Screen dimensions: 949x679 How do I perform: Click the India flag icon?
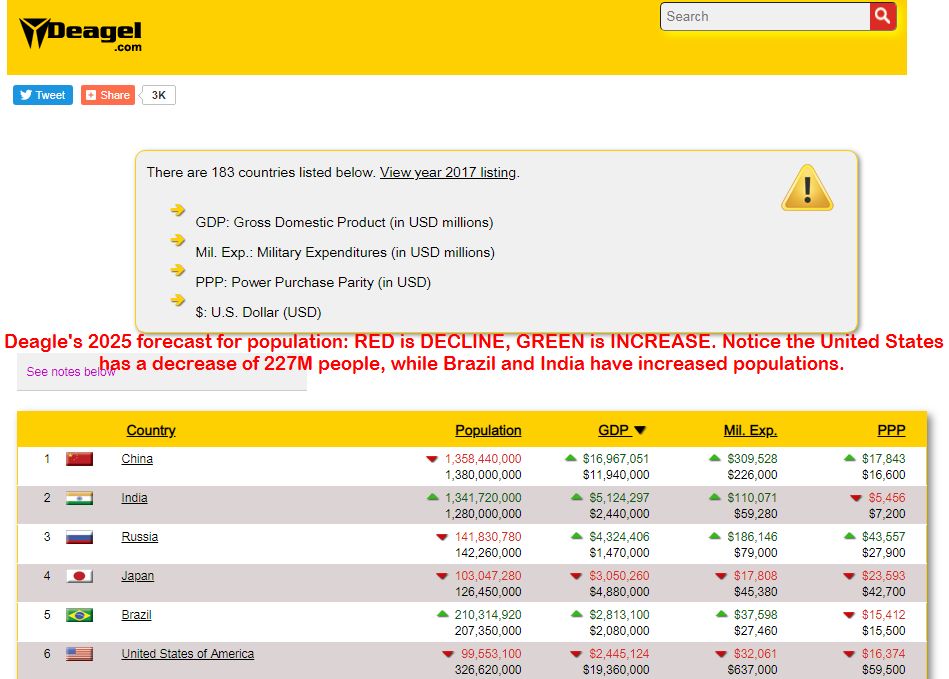pos(79,498)
